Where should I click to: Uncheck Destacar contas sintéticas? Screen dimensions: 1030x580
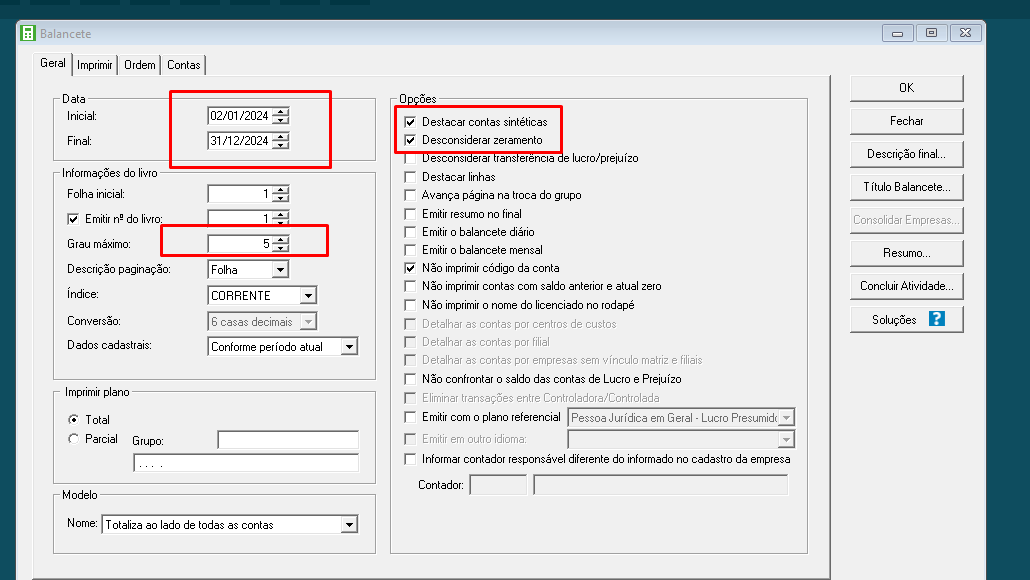tap(410, 122)
